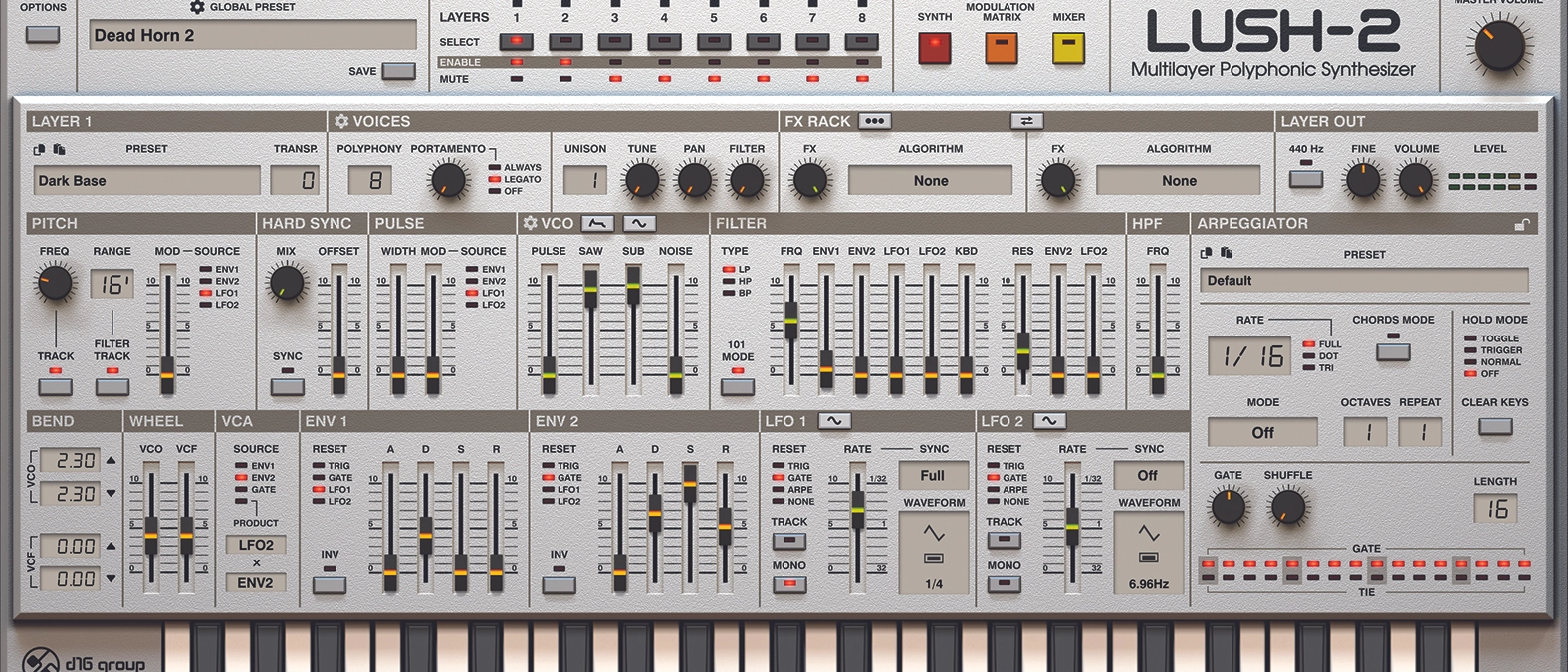Open the Global Preset 'Dead Horn 2' selector
This screenshot has height=672, width=1568.
(252, 35)
